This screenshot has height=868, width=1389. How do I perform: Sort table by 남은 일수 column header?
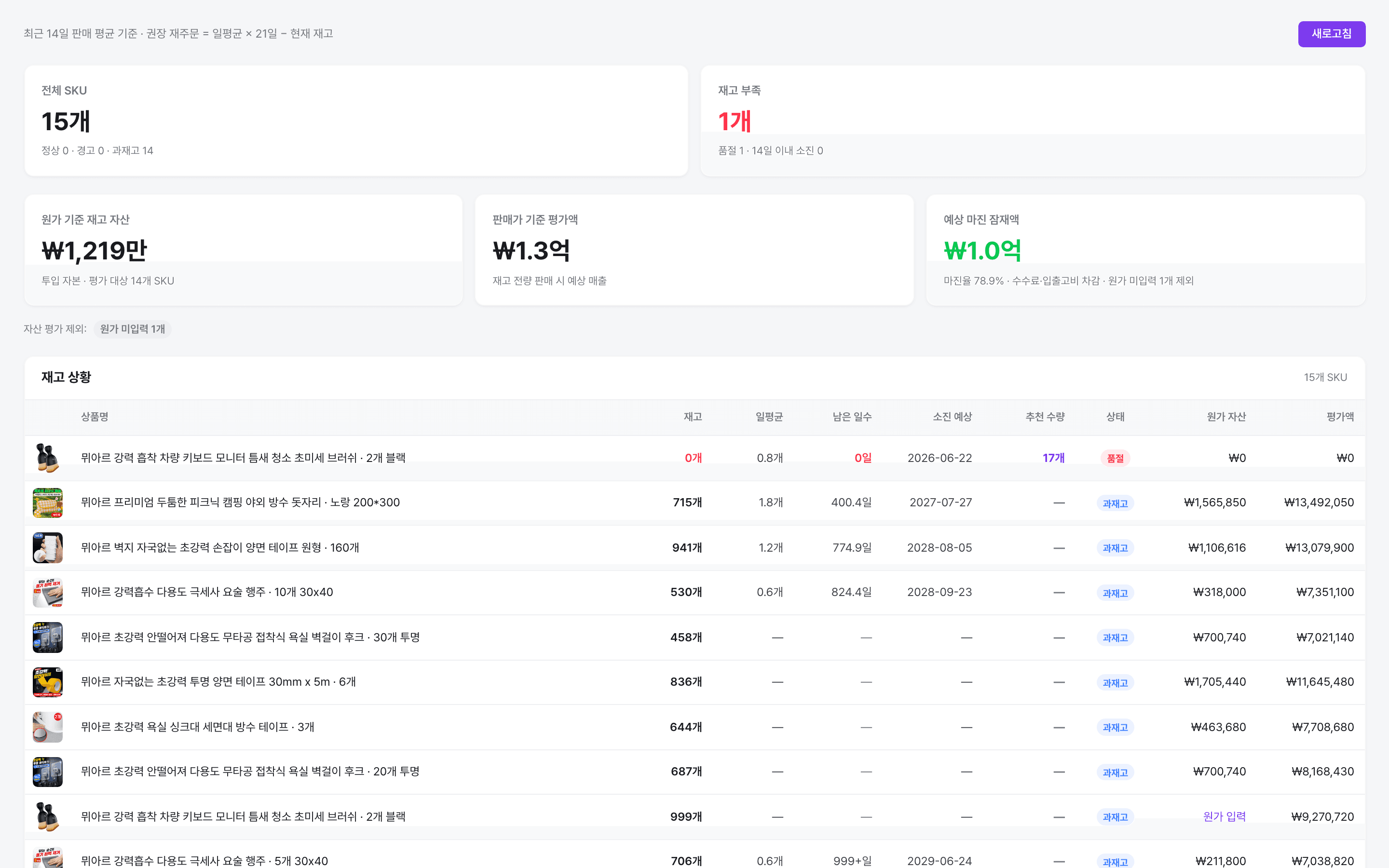pyautogui.click(x=852, y=417)
